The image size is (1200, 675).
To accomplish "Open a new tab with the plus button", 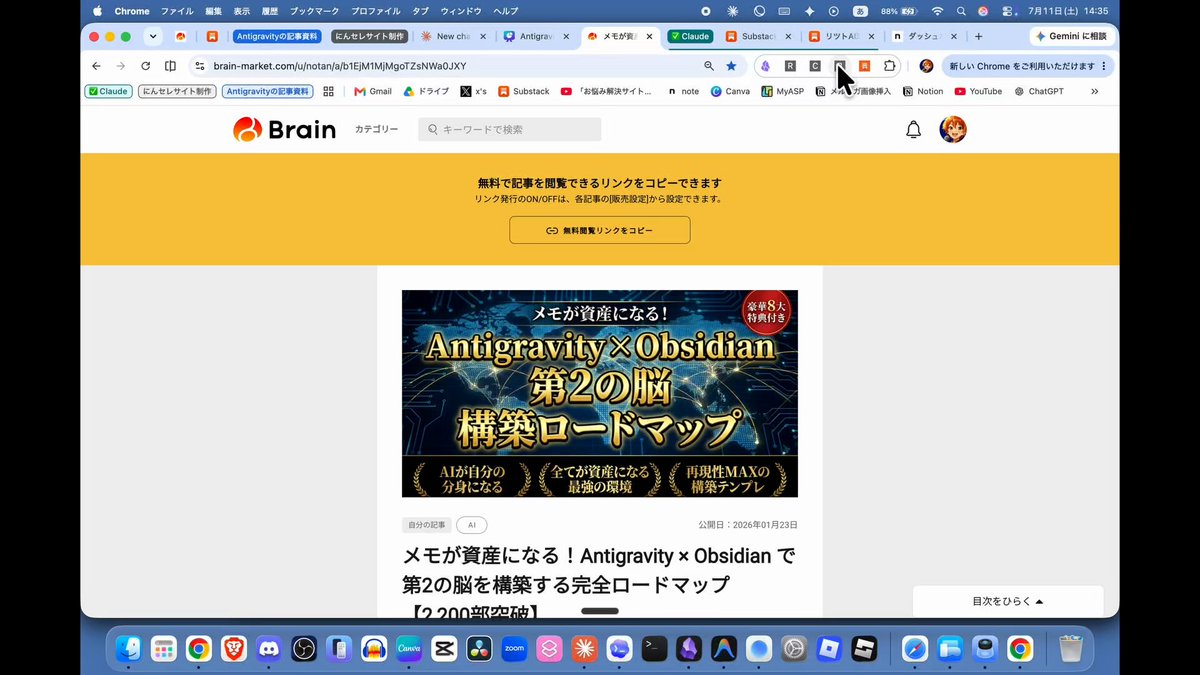I will point(978,37).
